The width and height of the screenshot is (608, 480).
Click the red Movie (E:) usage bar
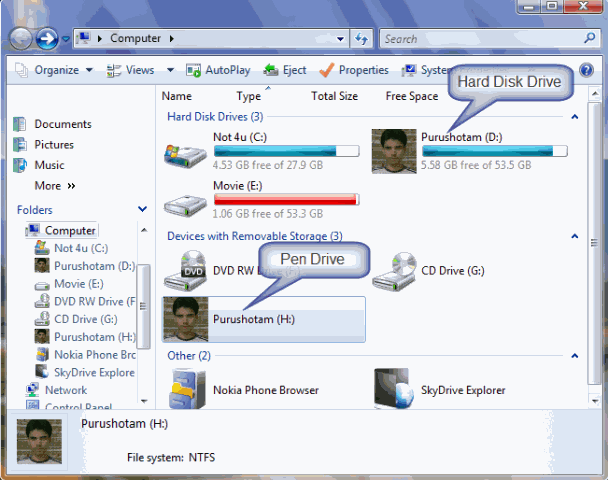[287, 199]
